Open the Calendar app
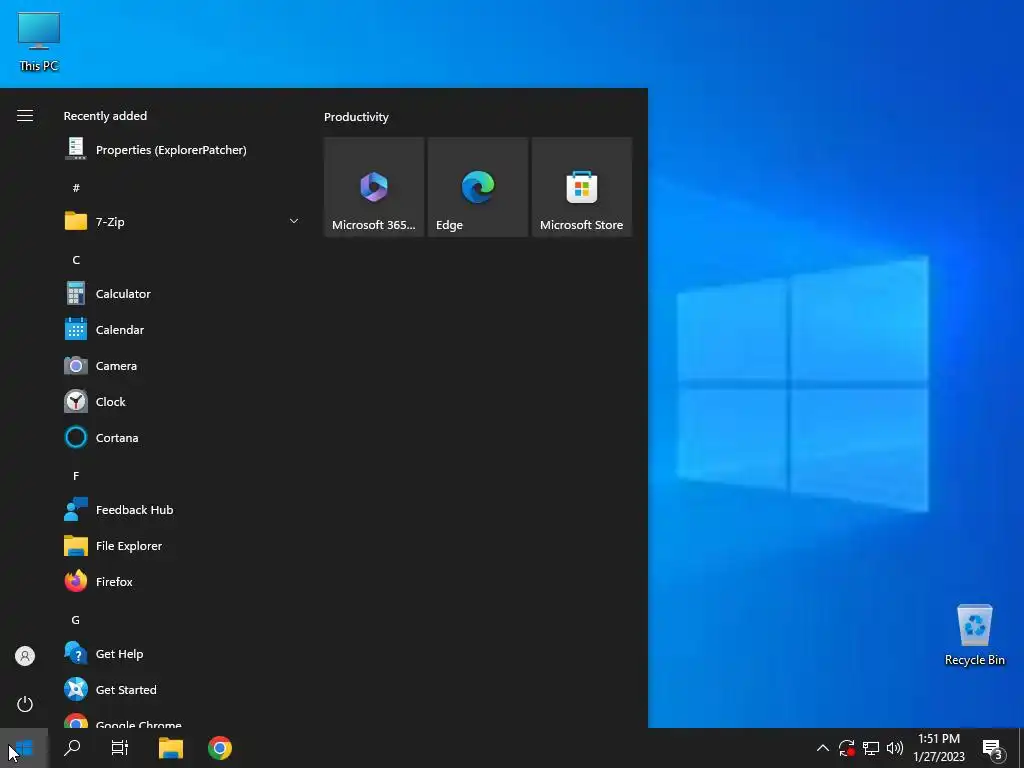The width and height of the screenshot is (1024, 768). coord(182,330)
